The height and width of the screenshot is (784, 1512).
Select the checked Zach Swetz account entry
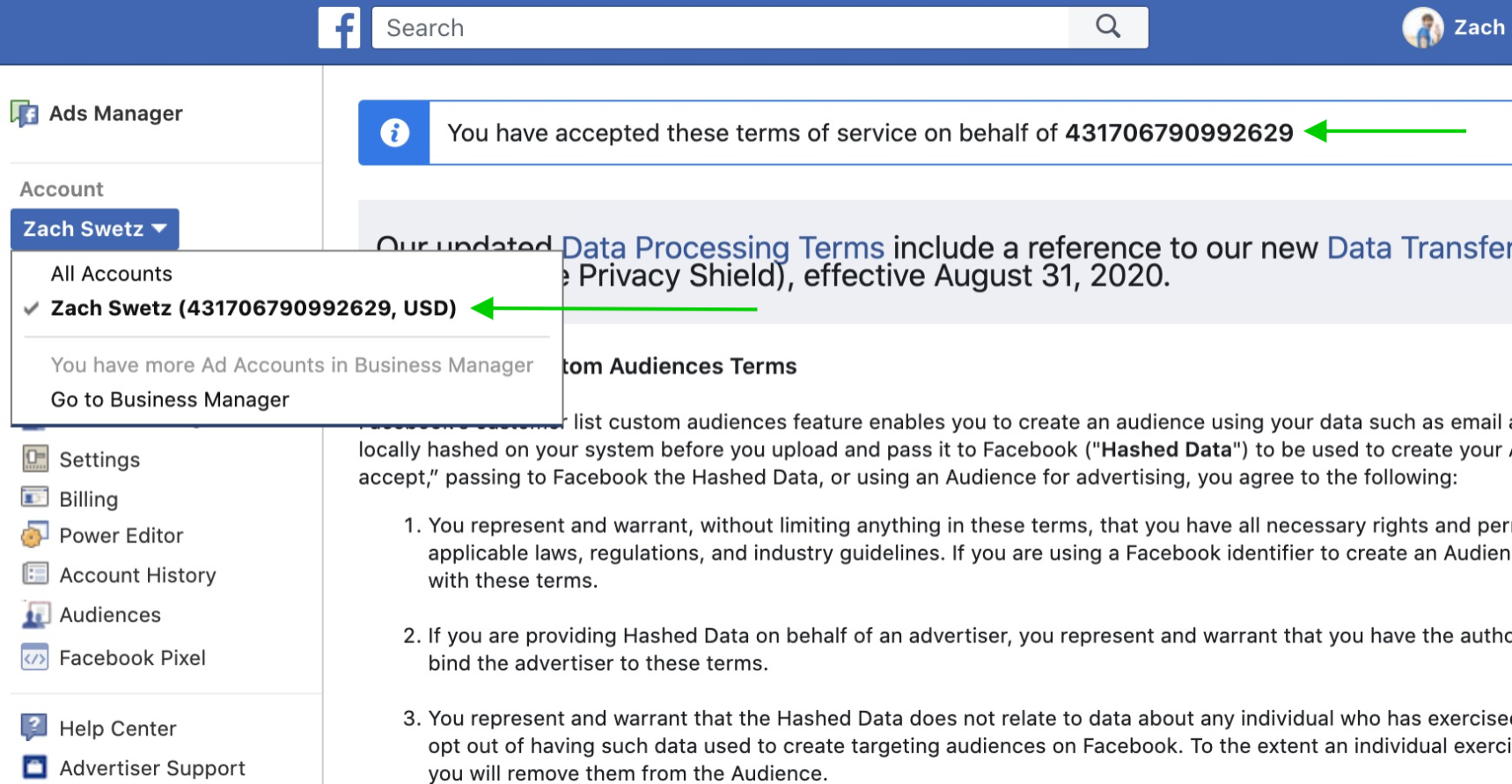click(x=253, y=308)
